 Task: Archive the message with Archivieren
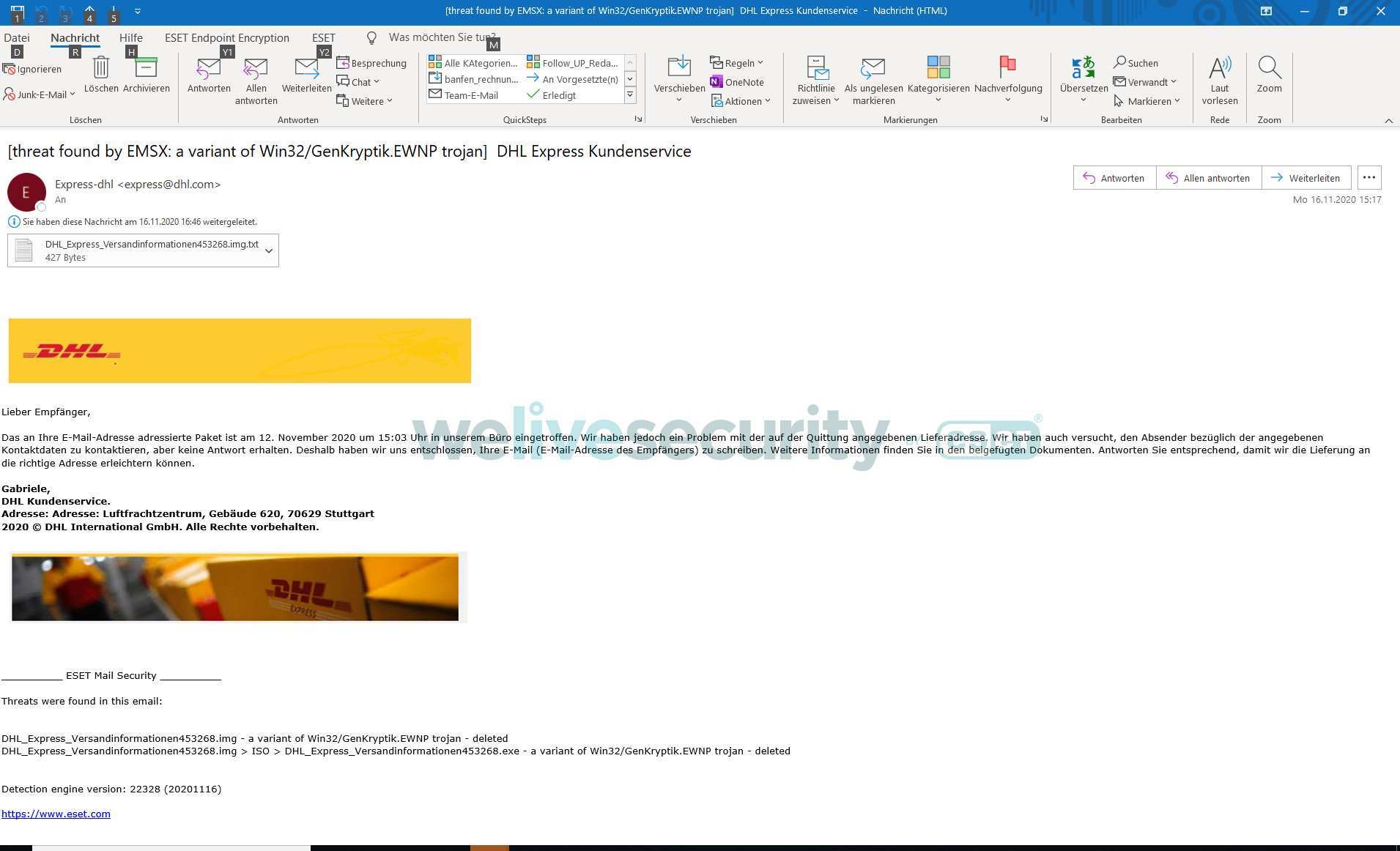pyautogui.click(x=146, y=69)
